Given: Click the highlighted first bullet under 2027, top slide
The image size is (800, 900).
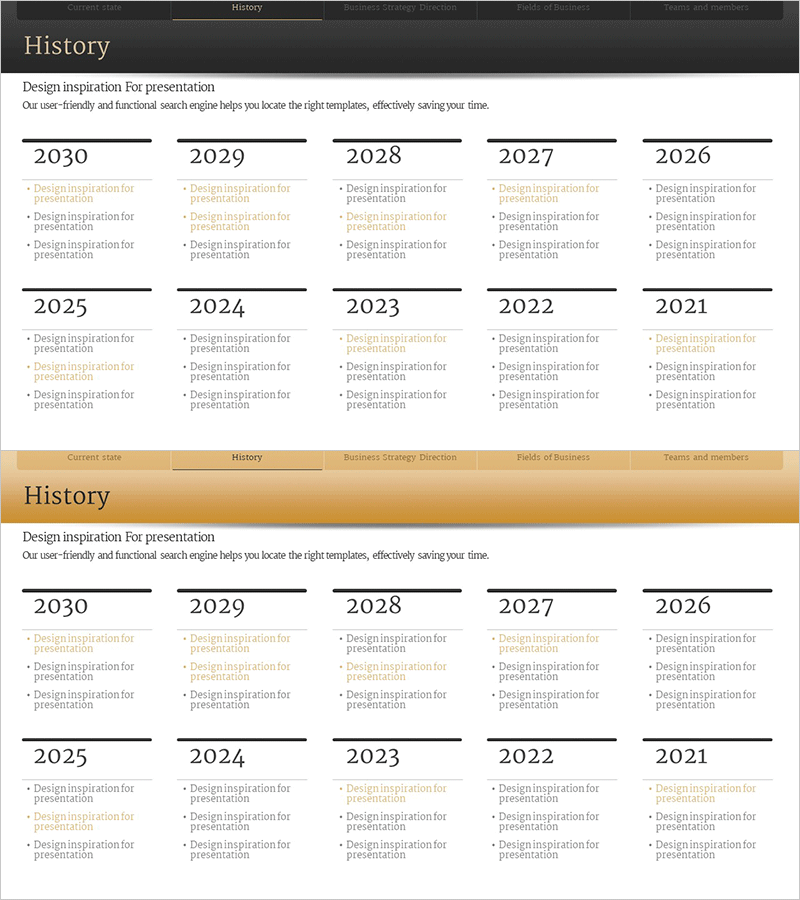Looking at the screenshot, I should coord(548,194).
